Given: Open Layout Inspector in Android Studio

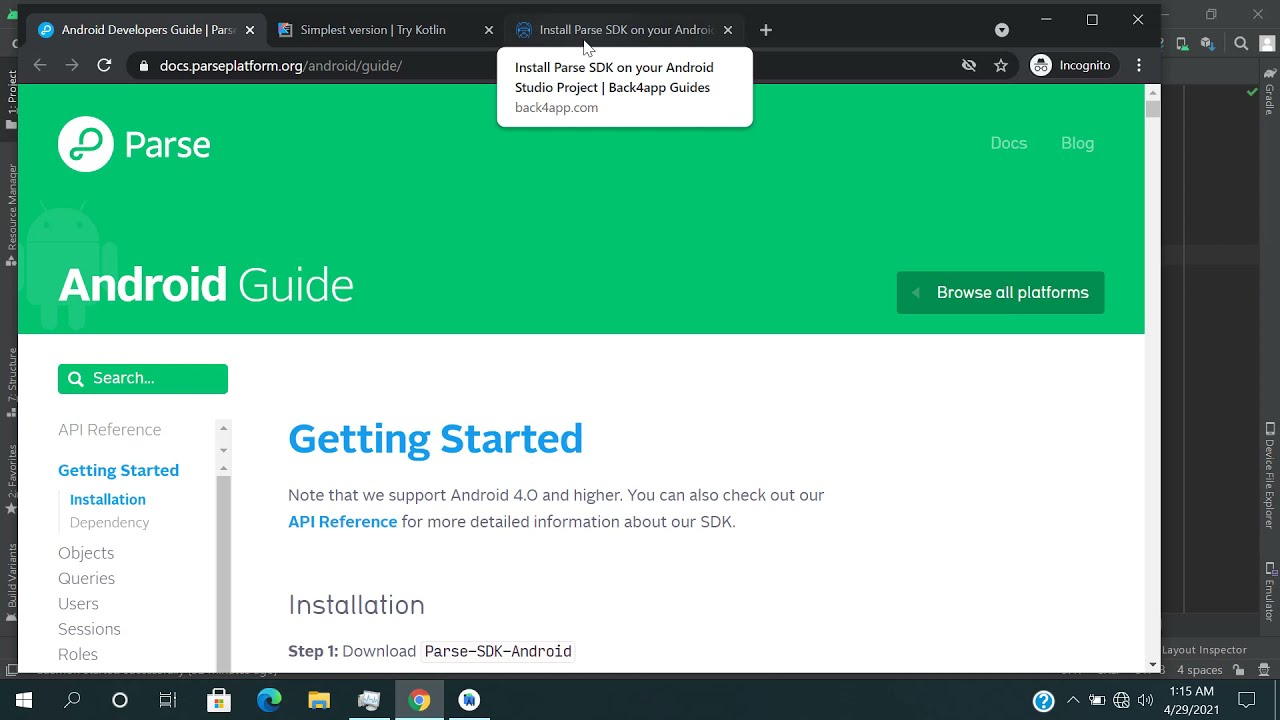Looking at the screenshot, I should pyautogui.click(x=1204, y=650).
